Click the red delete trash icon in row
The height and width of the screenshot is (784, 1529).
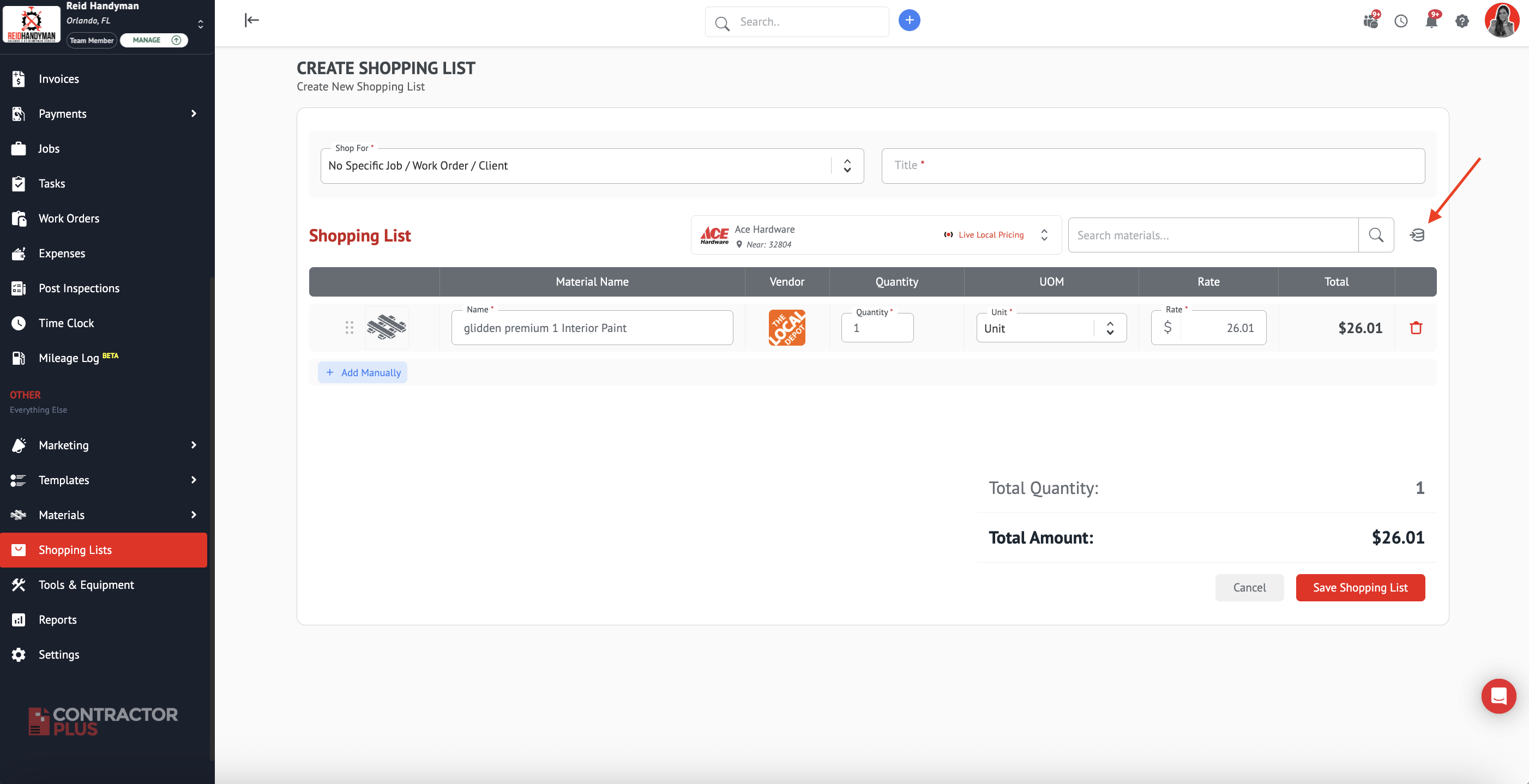point(1416,328)
